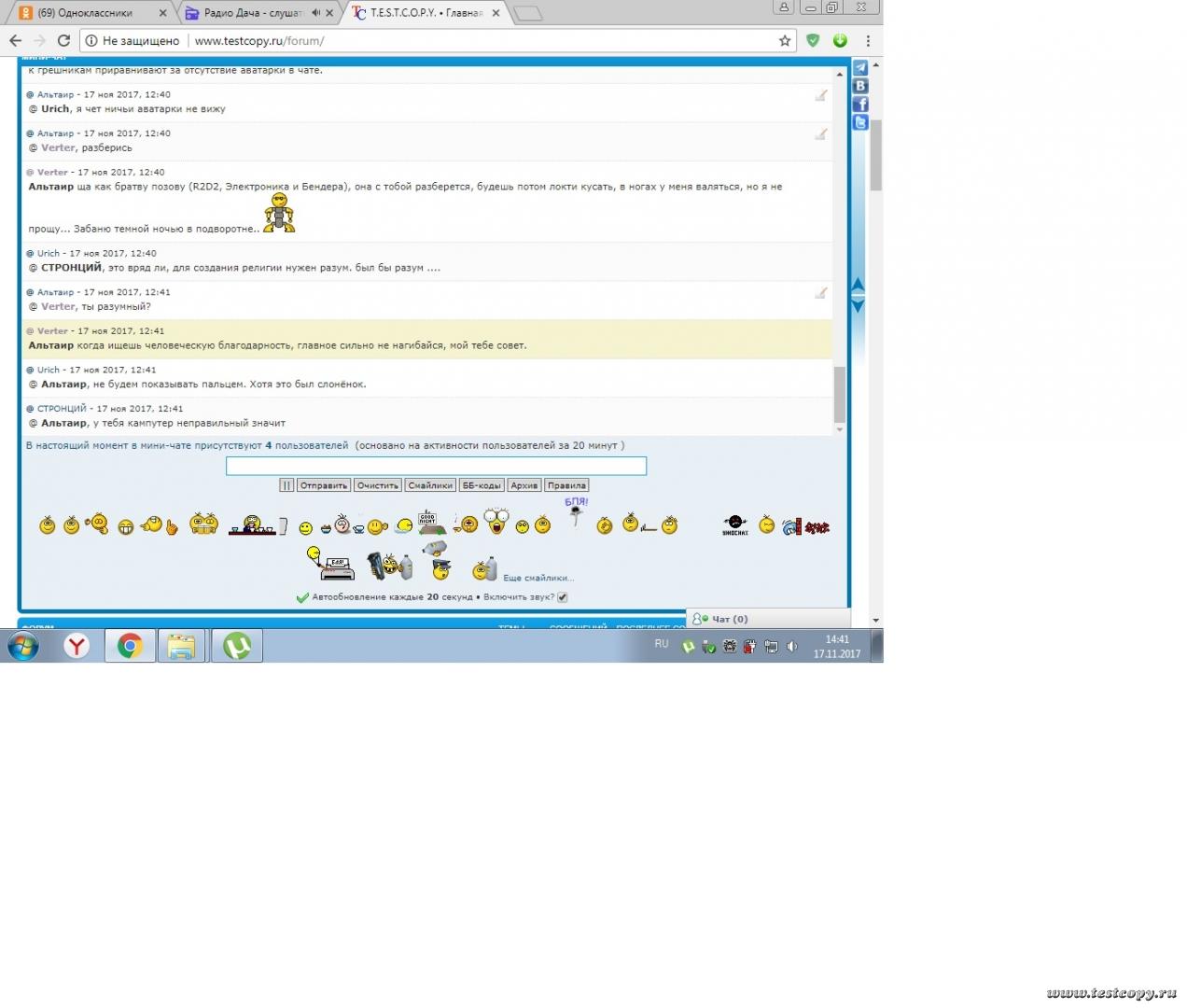This screenshot has height=1008, width=1187.
Task: Toggle the 'Включить звук?' checkbox
Action: coord(563,597)
